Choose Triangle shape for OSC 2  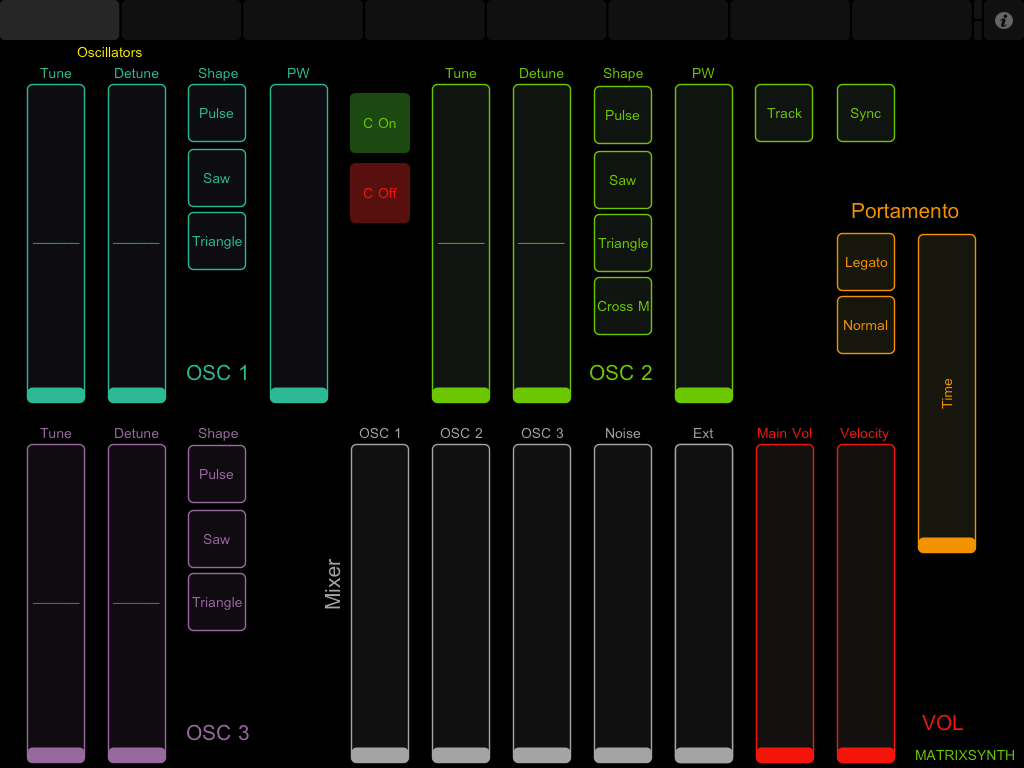[623, 243]
